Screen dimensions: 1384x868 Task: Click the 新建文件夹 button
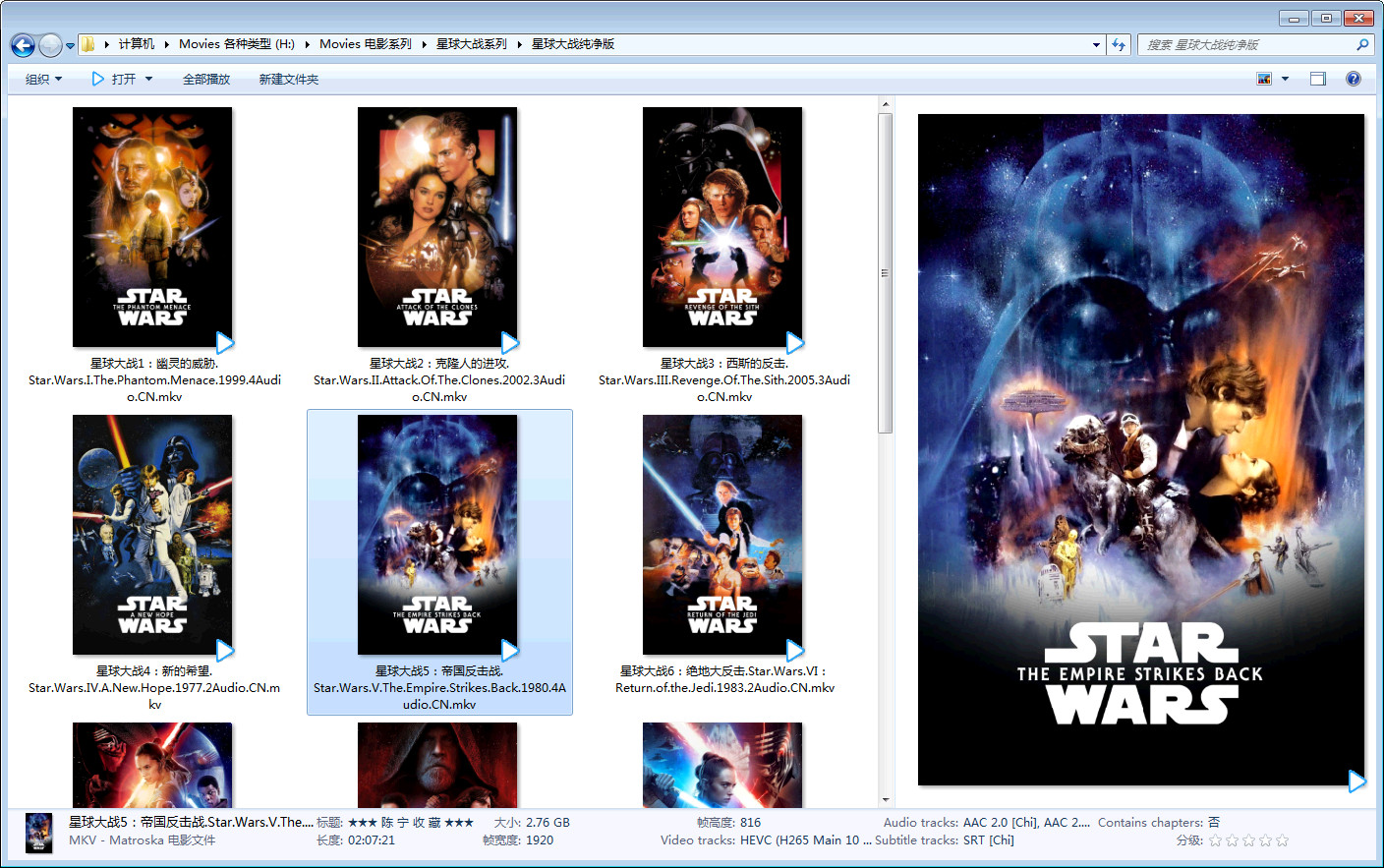click(288, 79)
